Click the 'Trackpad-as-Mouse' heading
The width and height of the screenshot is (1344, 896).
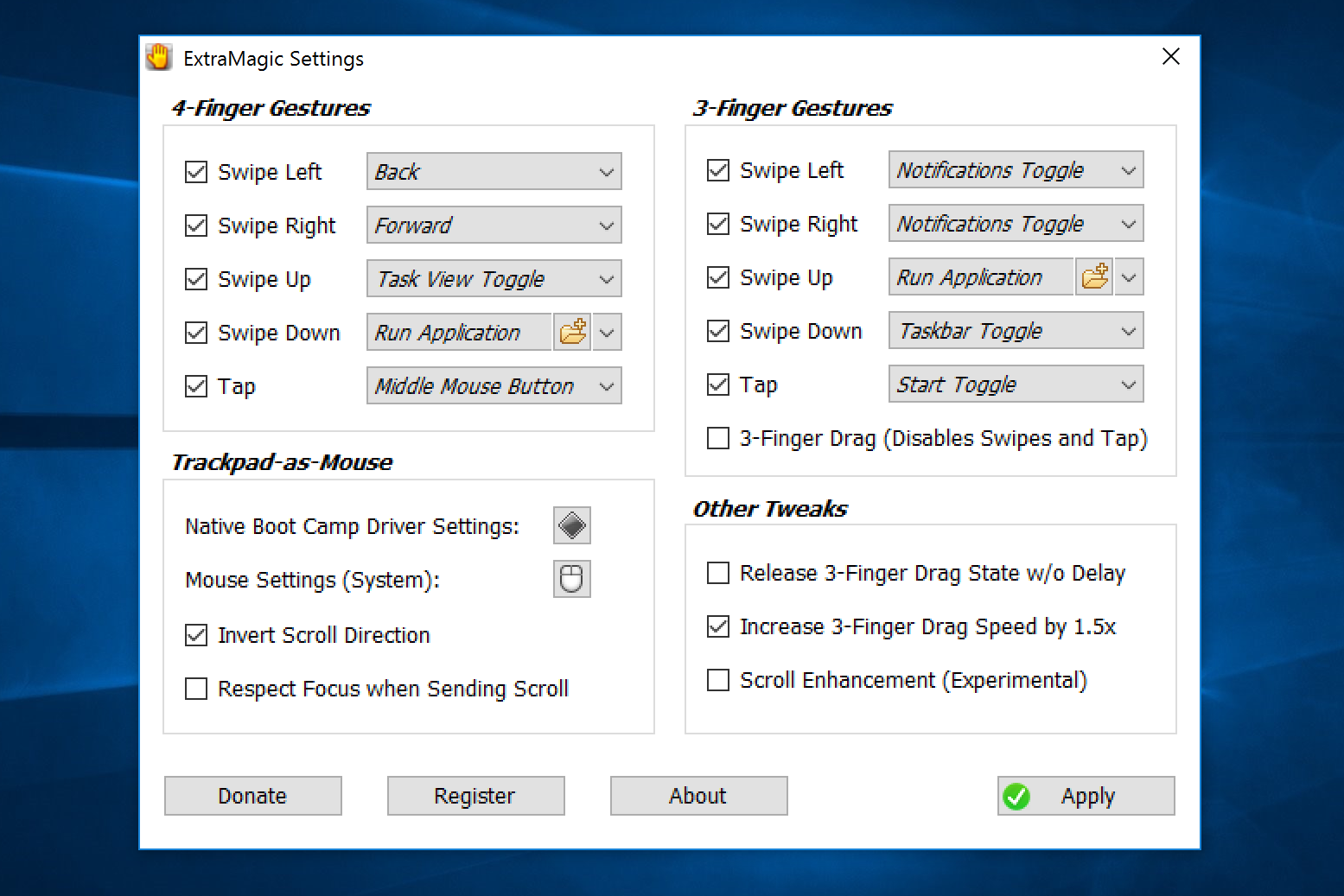(x=282, y=462)
